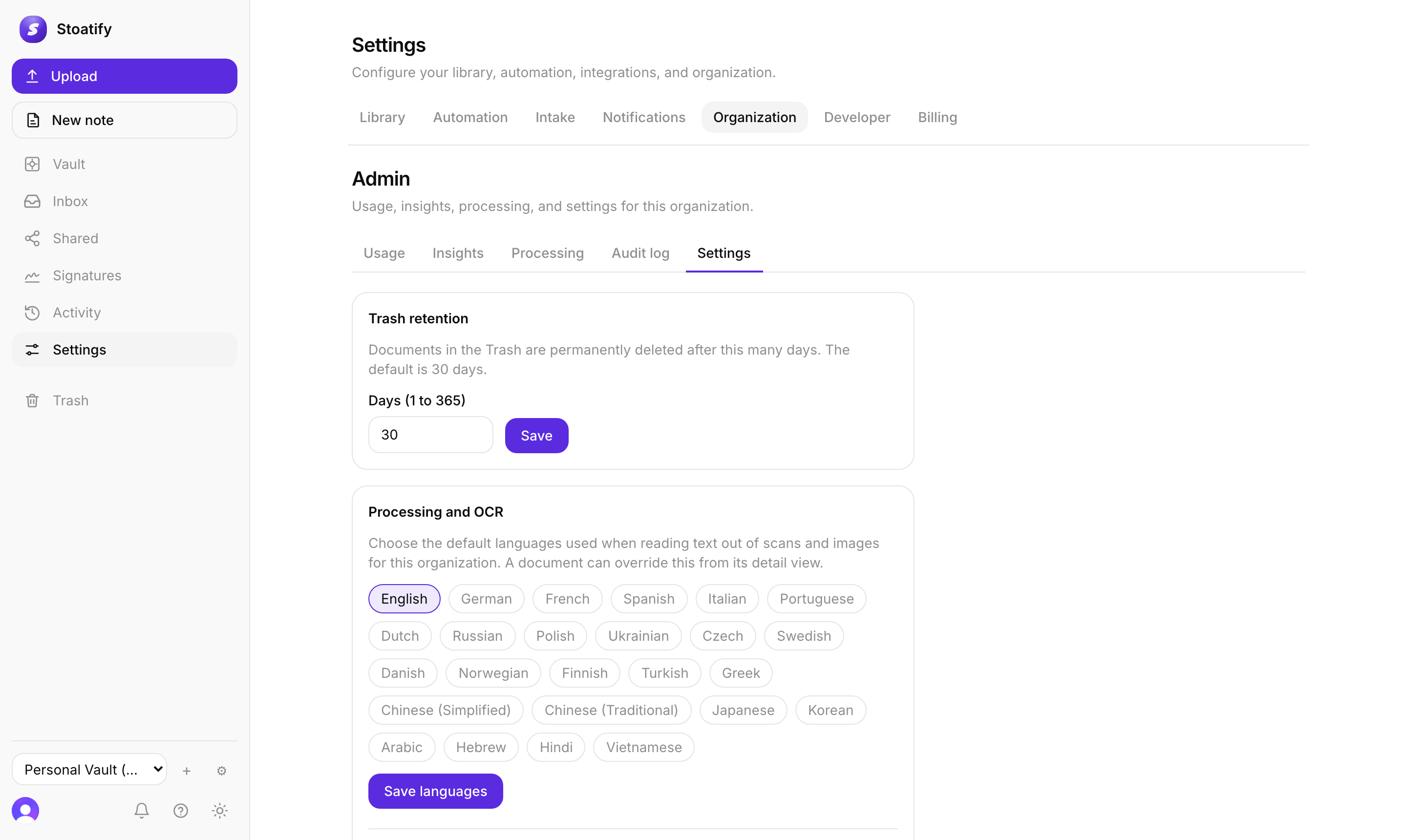Expand the Personal Vault selector
The height and width of the screenshot is (840, 1407).
click(89, 770)
